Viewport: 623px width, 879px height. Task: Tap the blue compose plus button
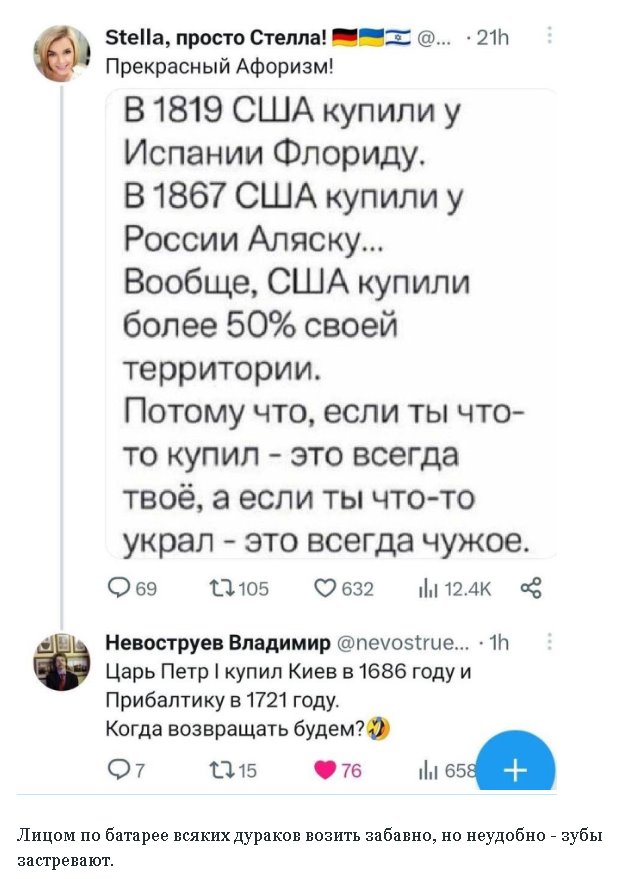point(516,768)
